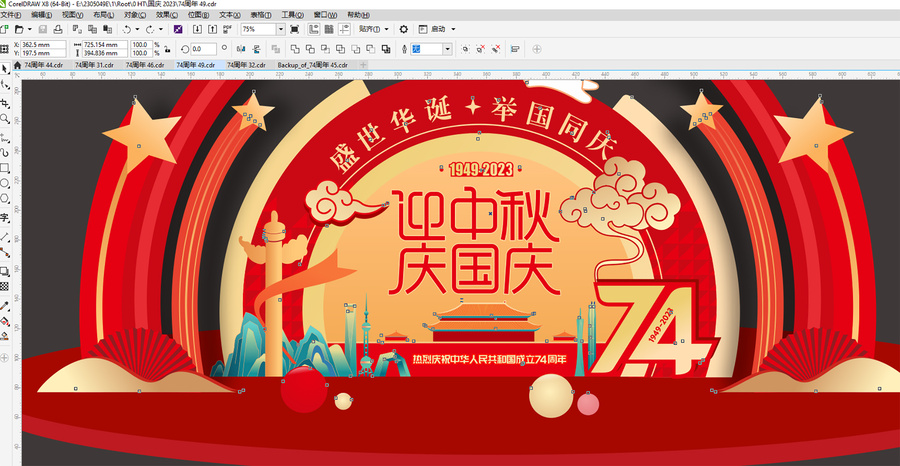Select the Smart Fill tool

coord(5,336)
